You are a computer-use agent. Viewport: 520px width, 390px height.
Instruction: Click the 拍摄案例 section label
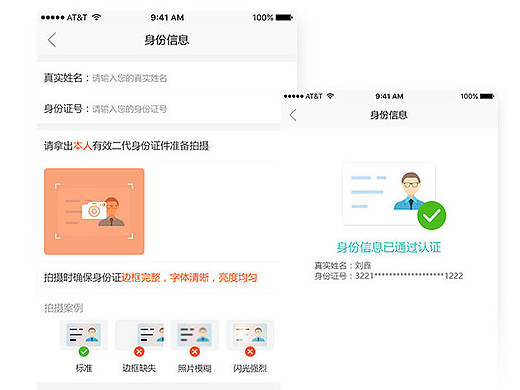tap(64, 308)
